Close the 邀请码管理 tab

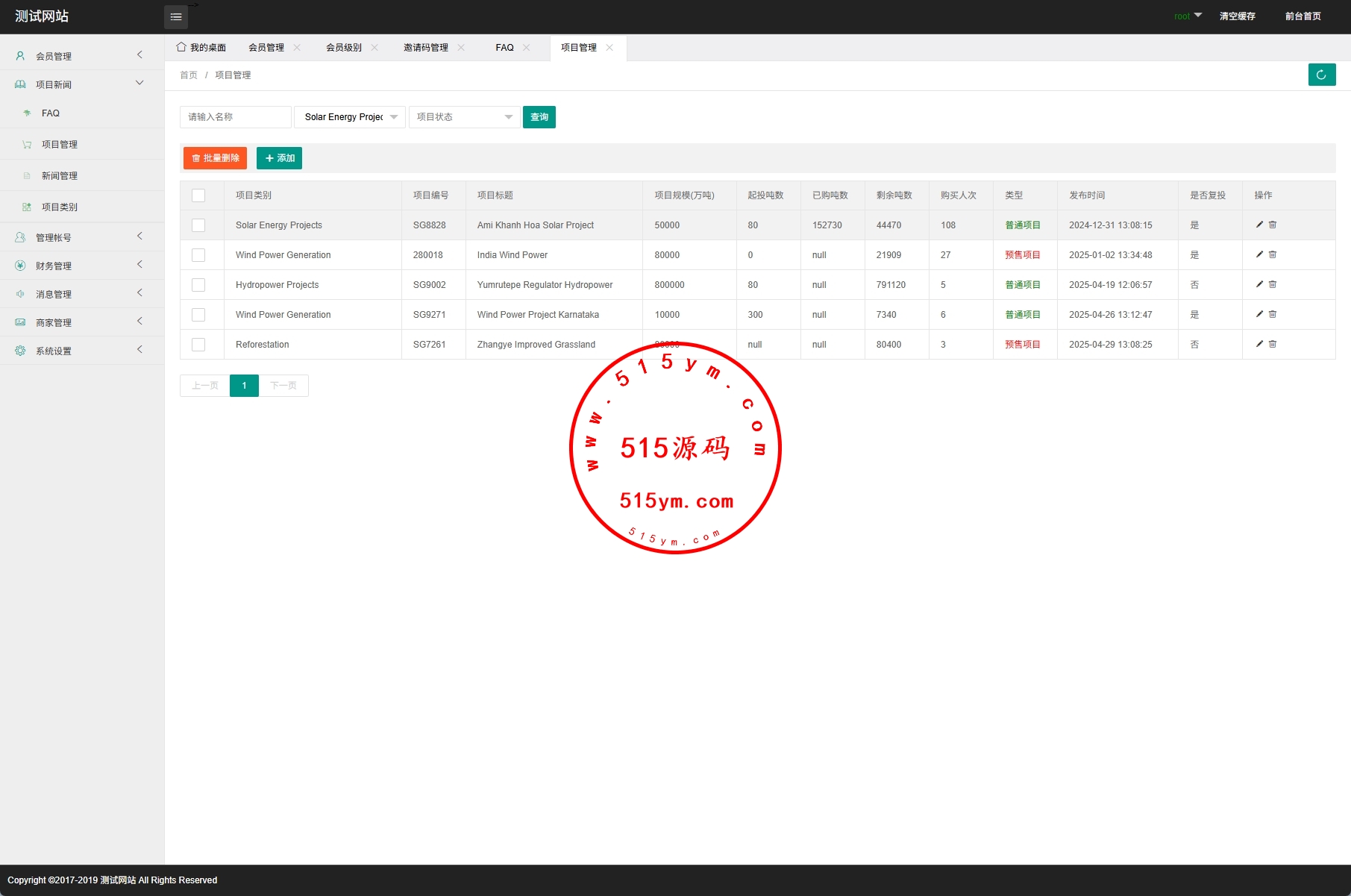(461, 48)
